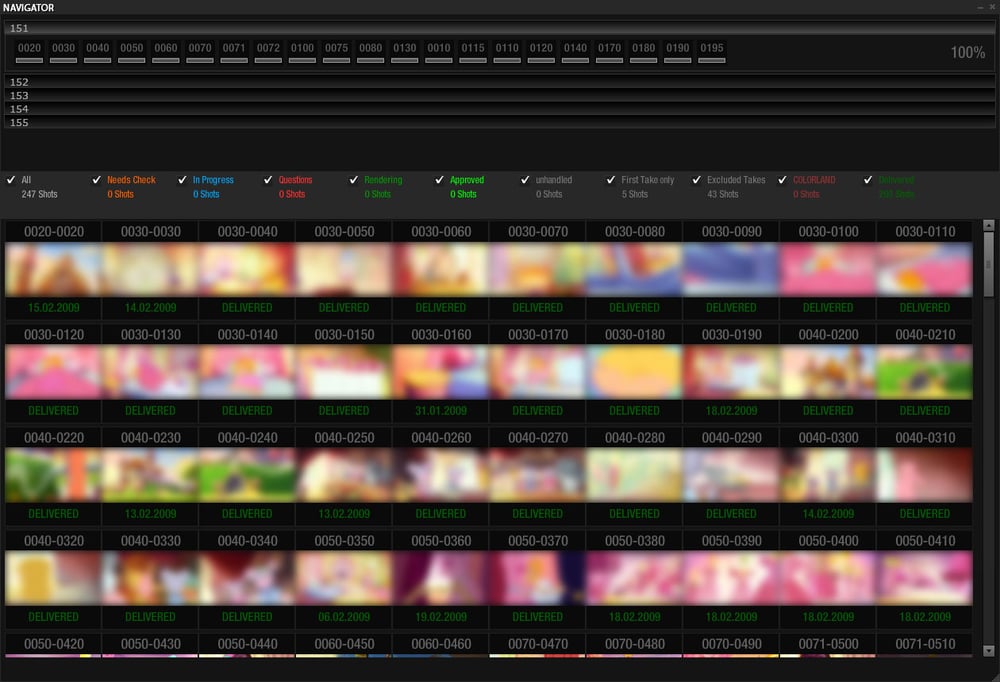Open shot thumbnail 0040-0220
Viewport: 1000px width, 682px height.
click(54, 475)
